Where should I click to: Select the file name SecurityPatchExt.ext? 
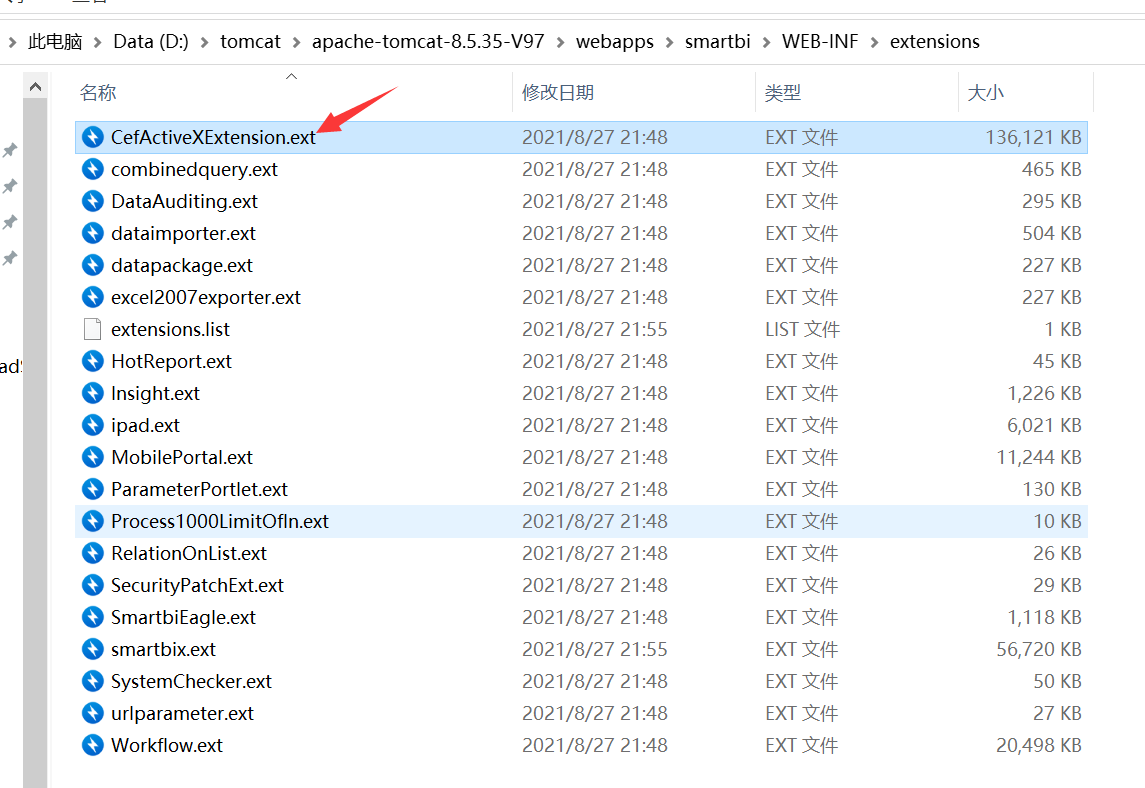(x=197, y=586)
